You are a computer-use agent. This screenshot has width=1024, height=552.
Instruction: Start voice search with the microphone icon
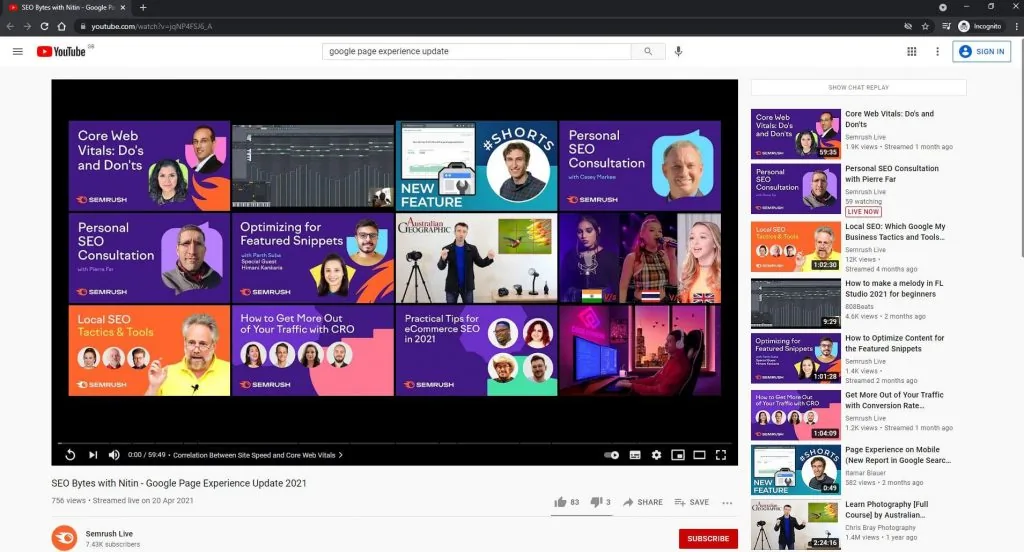(679, 51)
